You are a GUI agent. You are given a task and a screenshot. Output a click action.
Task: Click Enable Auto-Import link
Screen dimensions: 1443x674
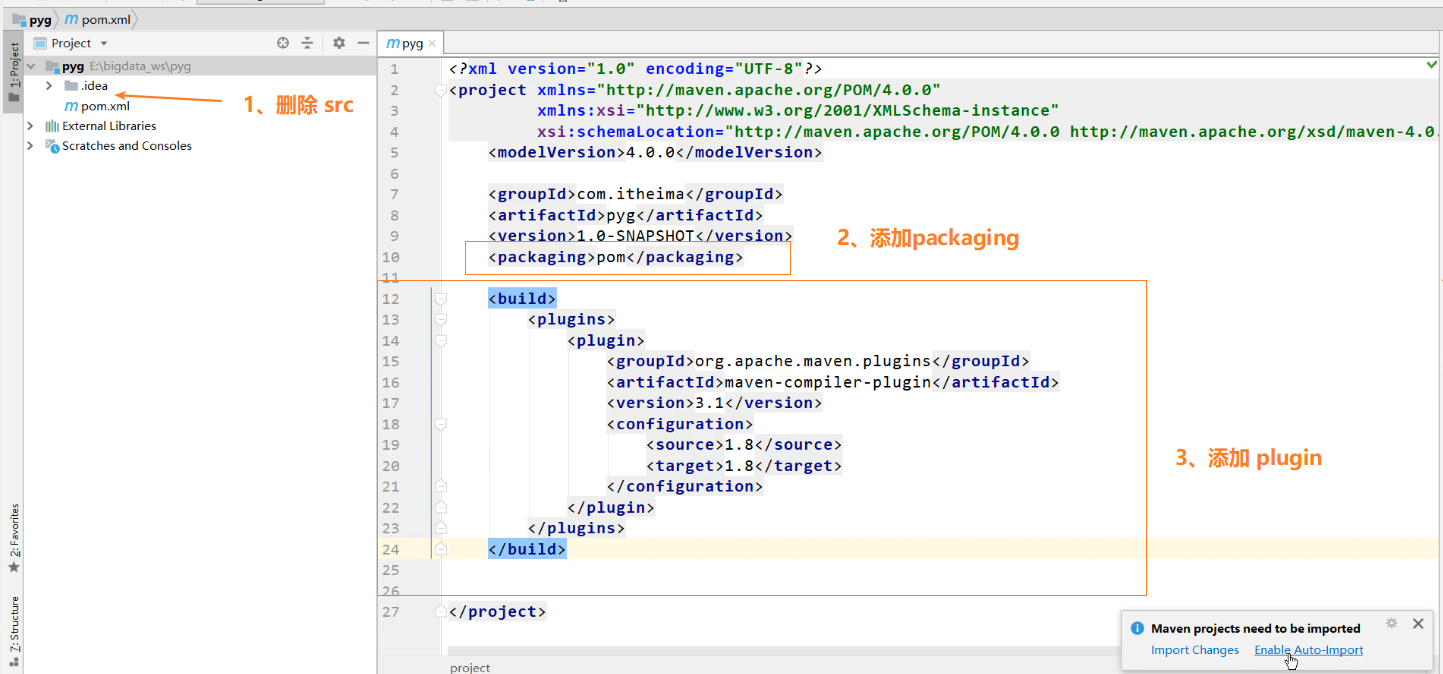[x=1308, y=650]
